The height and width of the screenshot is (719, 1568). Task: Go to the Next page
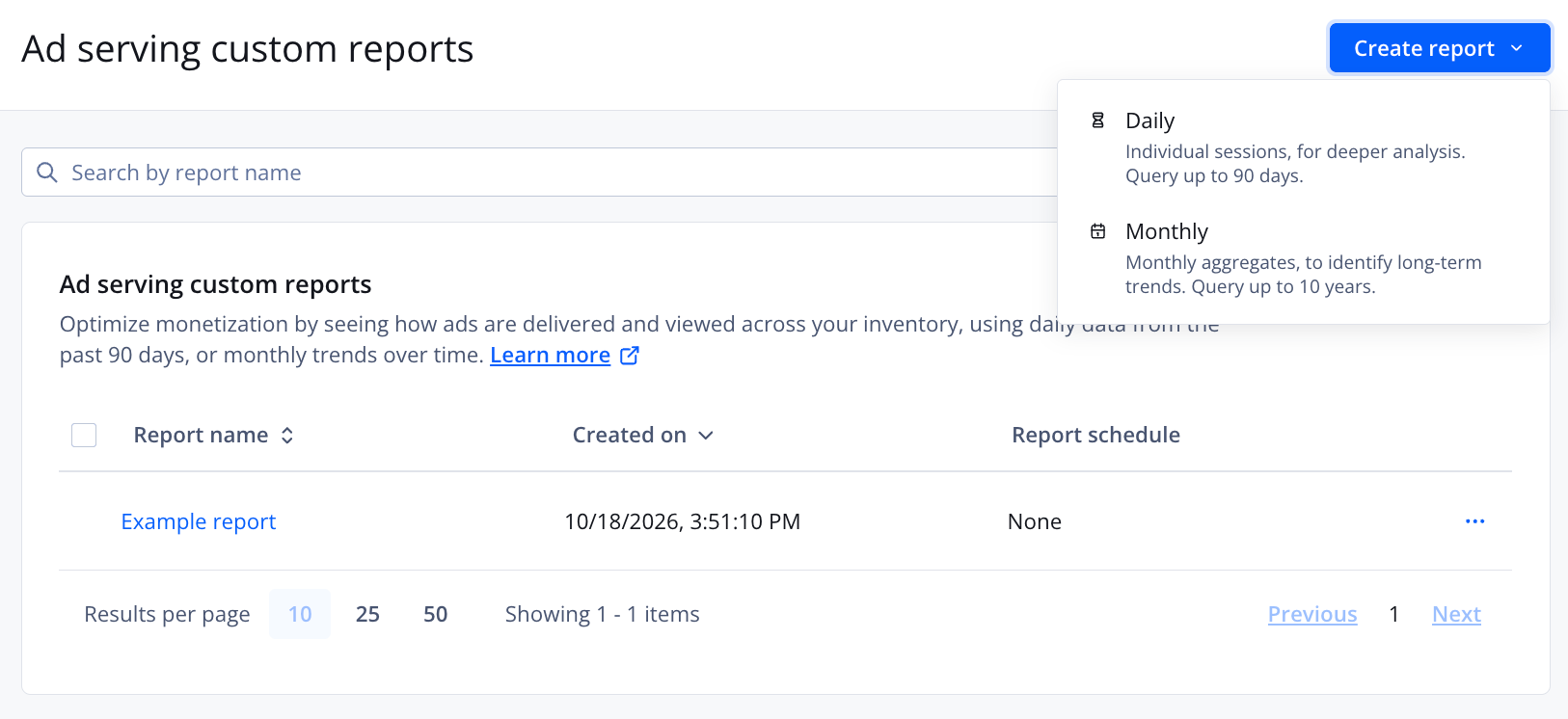pos(1456,614)
